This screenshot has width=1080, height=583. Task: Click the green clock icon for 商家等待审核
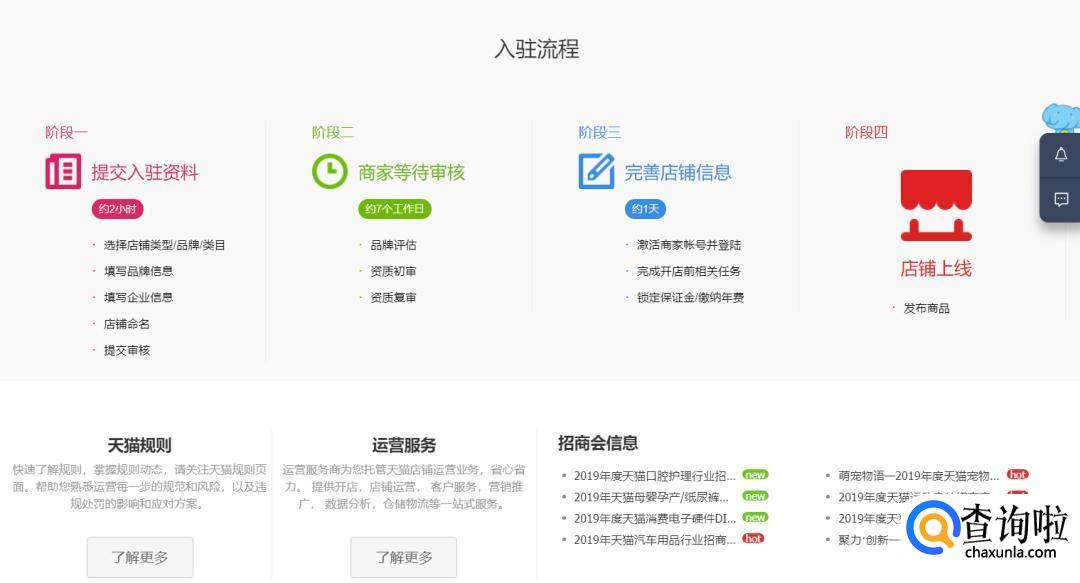pyautogui.click(x=330, y=172)
